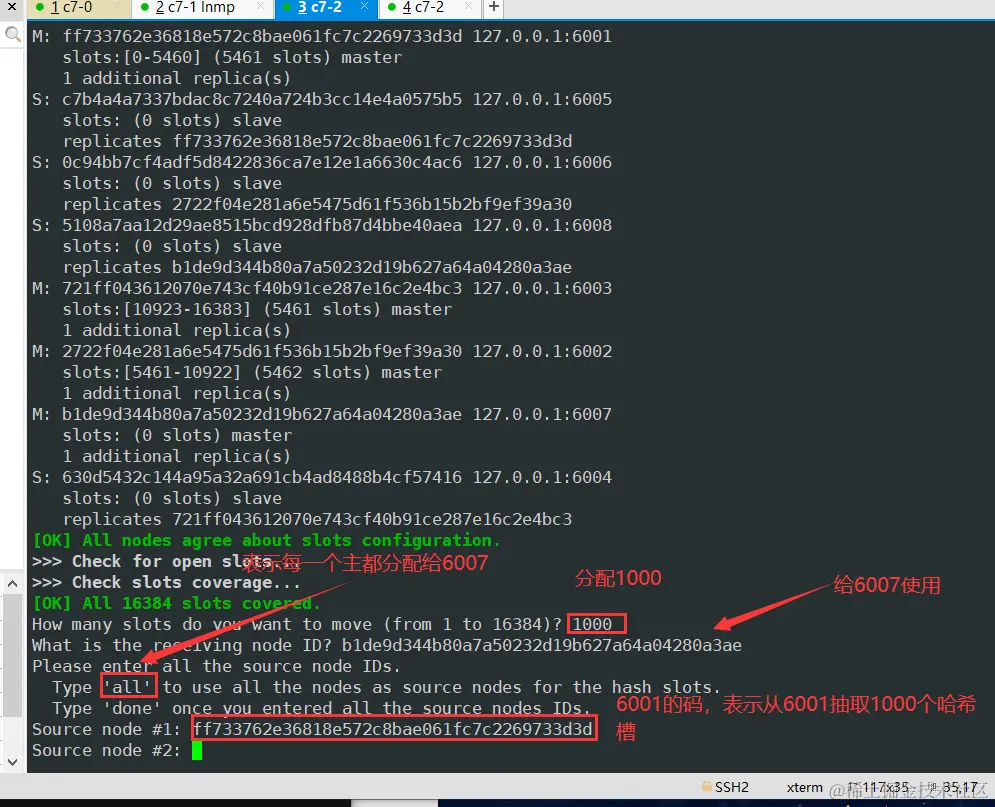Close the "2 c7-1 lnmp" tab
995x807 pixels.
point(260,6)
